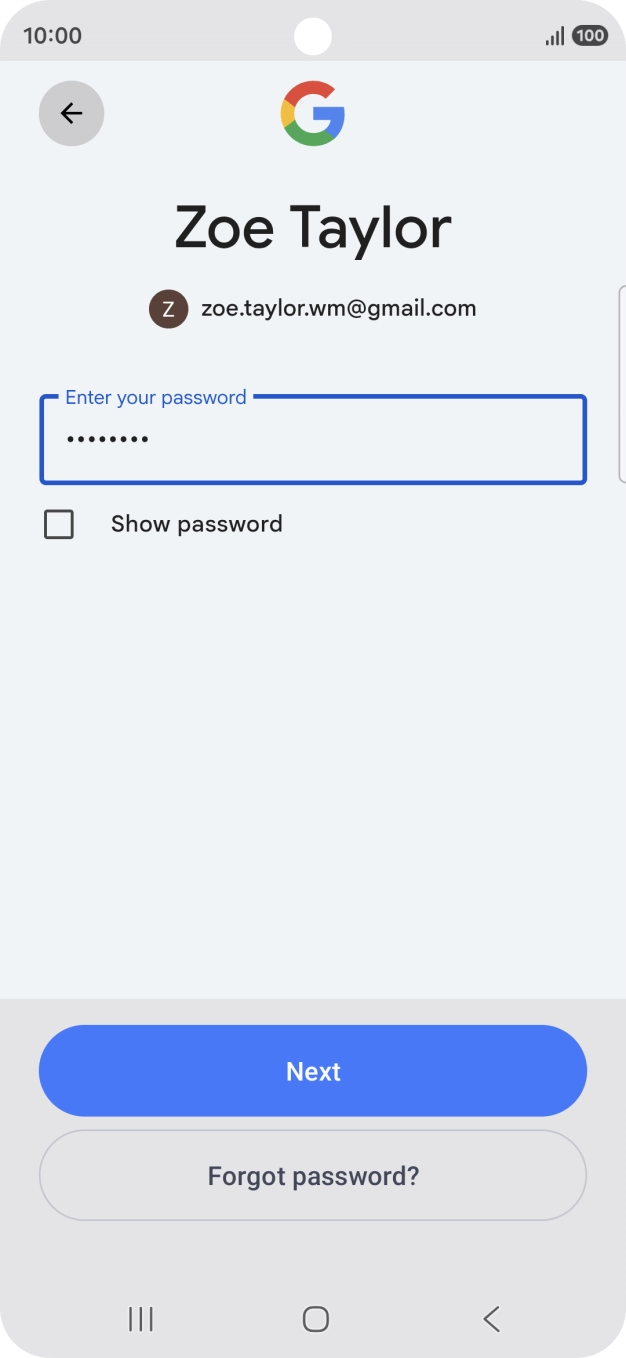This screenshot has width=626, height=1358.
Task: Tap the back arrow button at top
Action: click(x=71, y=114)
